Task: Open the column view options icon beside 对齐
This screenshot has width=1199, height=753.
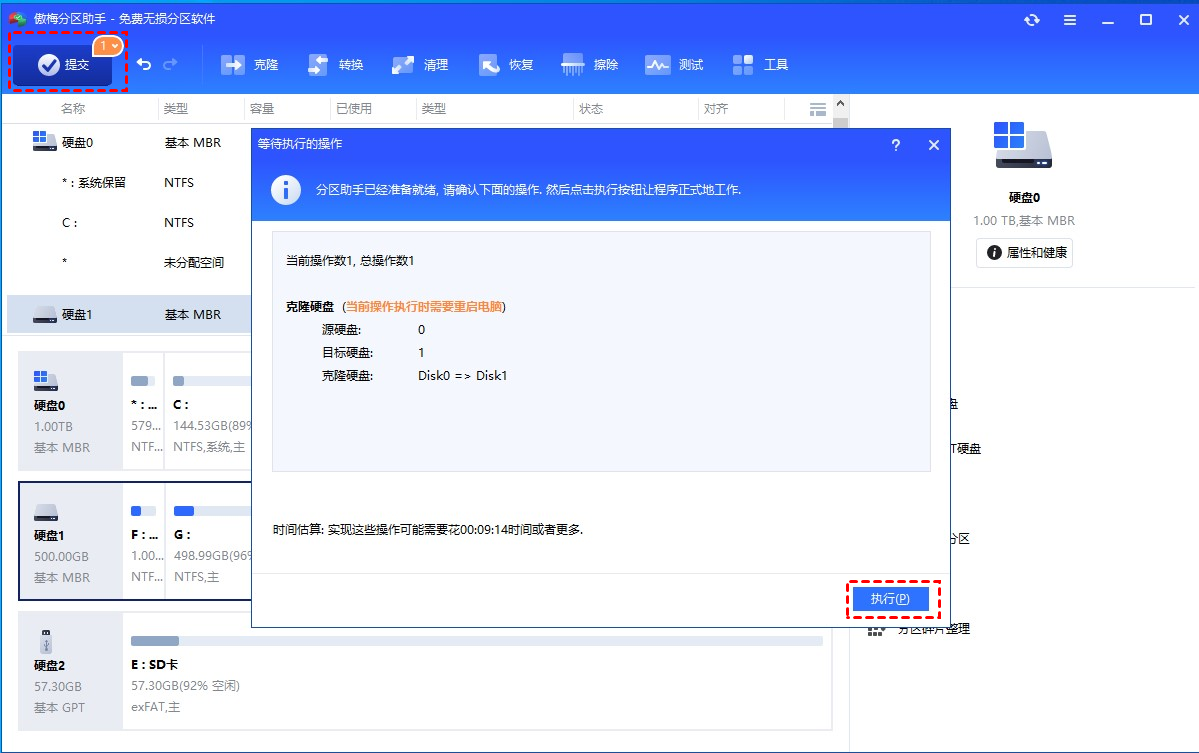Action: click(816, 108)
